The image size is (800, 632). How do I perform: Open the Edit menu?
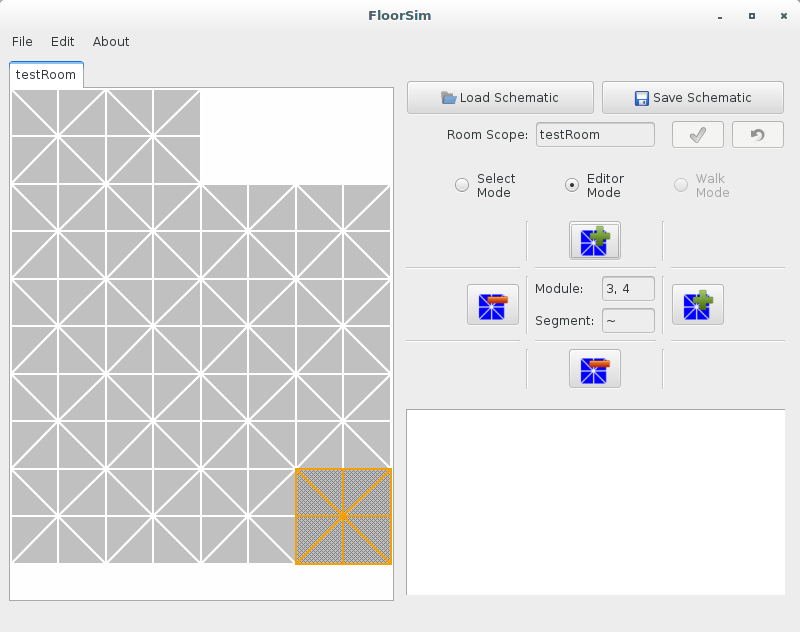pos(62,41)
